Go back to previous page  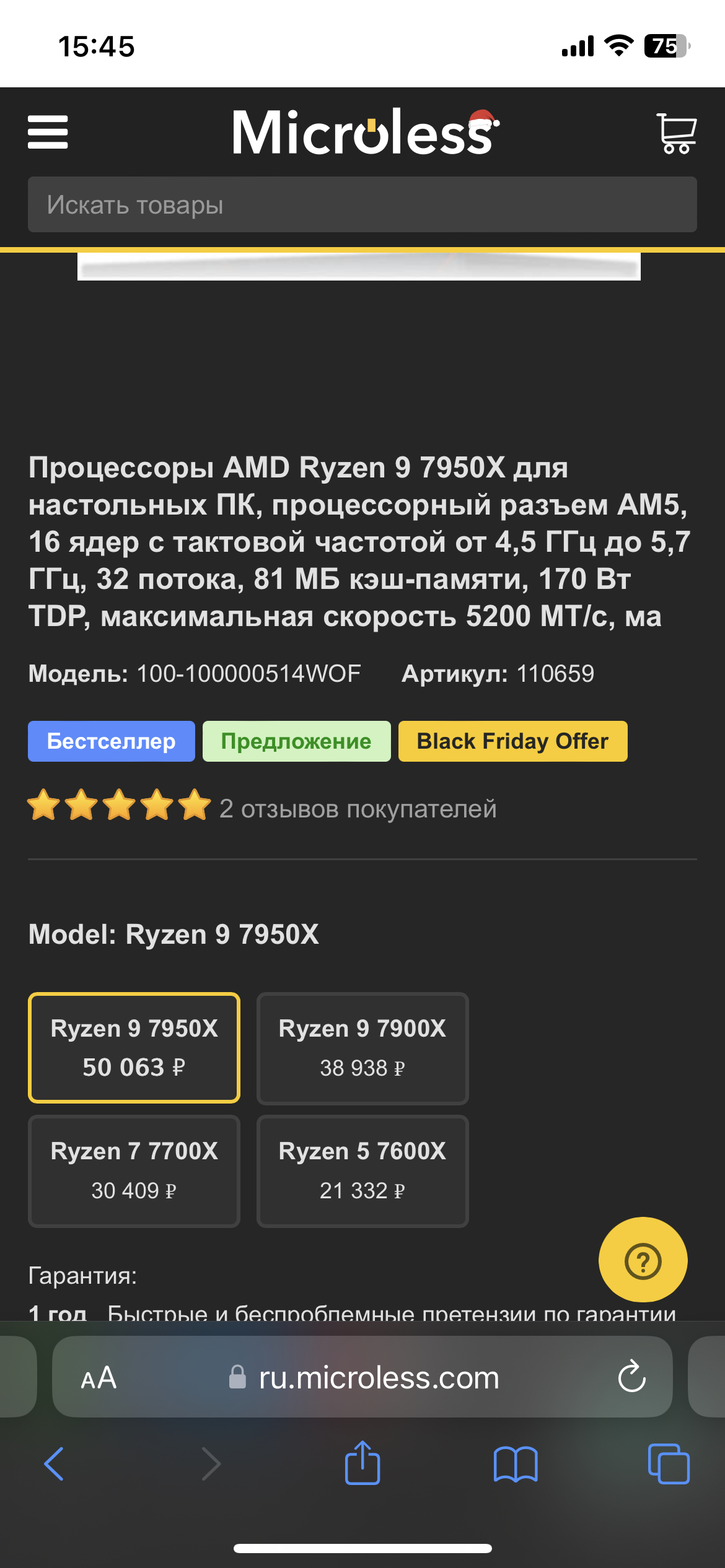pos(54,1464)
